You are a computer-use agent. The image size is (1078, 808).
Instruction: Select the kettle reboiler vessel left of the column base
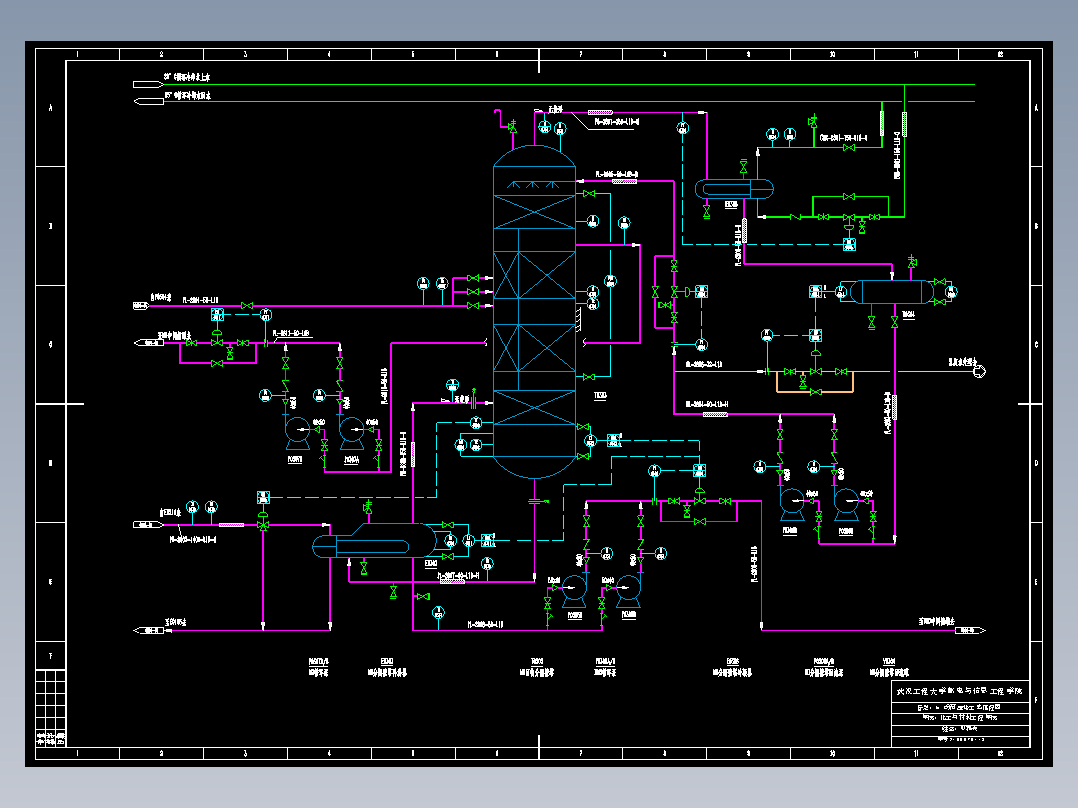tap(375, 541)
